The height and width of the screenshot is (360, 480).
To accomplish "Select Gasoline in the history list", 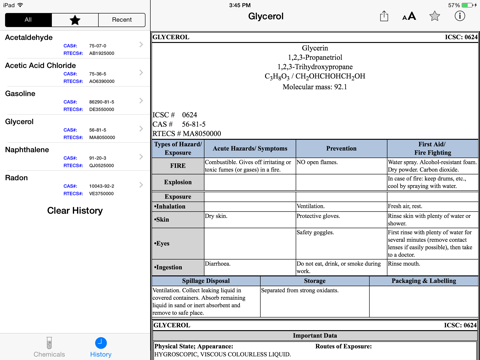I will tap(75, 101).
